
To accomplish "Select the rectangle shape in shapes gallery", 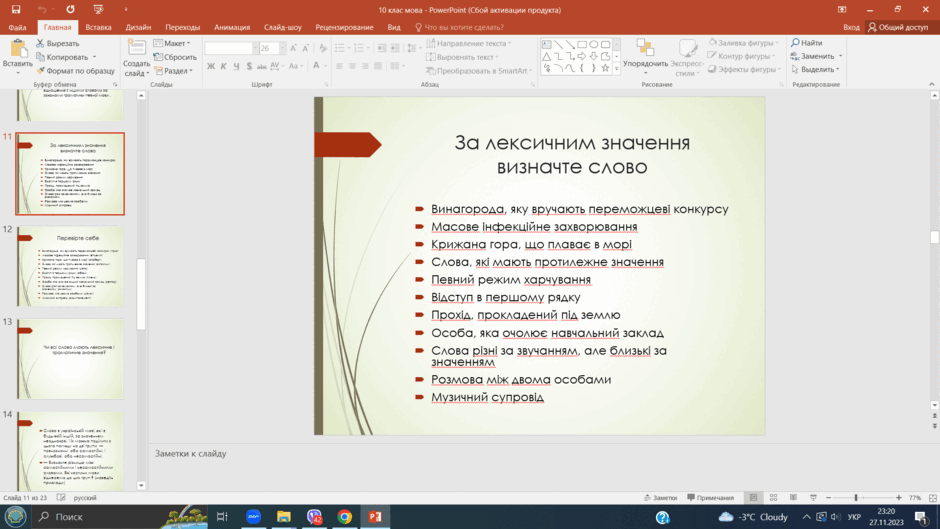I will tap(582, 44).
